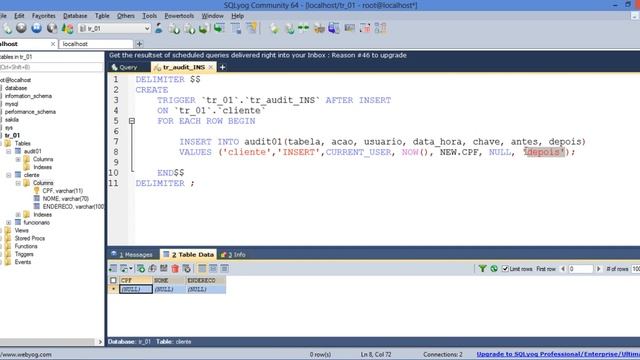Open the Database menu
This screenshot has height=360, width=640.
pyautogui.click(x=75, y=16)
